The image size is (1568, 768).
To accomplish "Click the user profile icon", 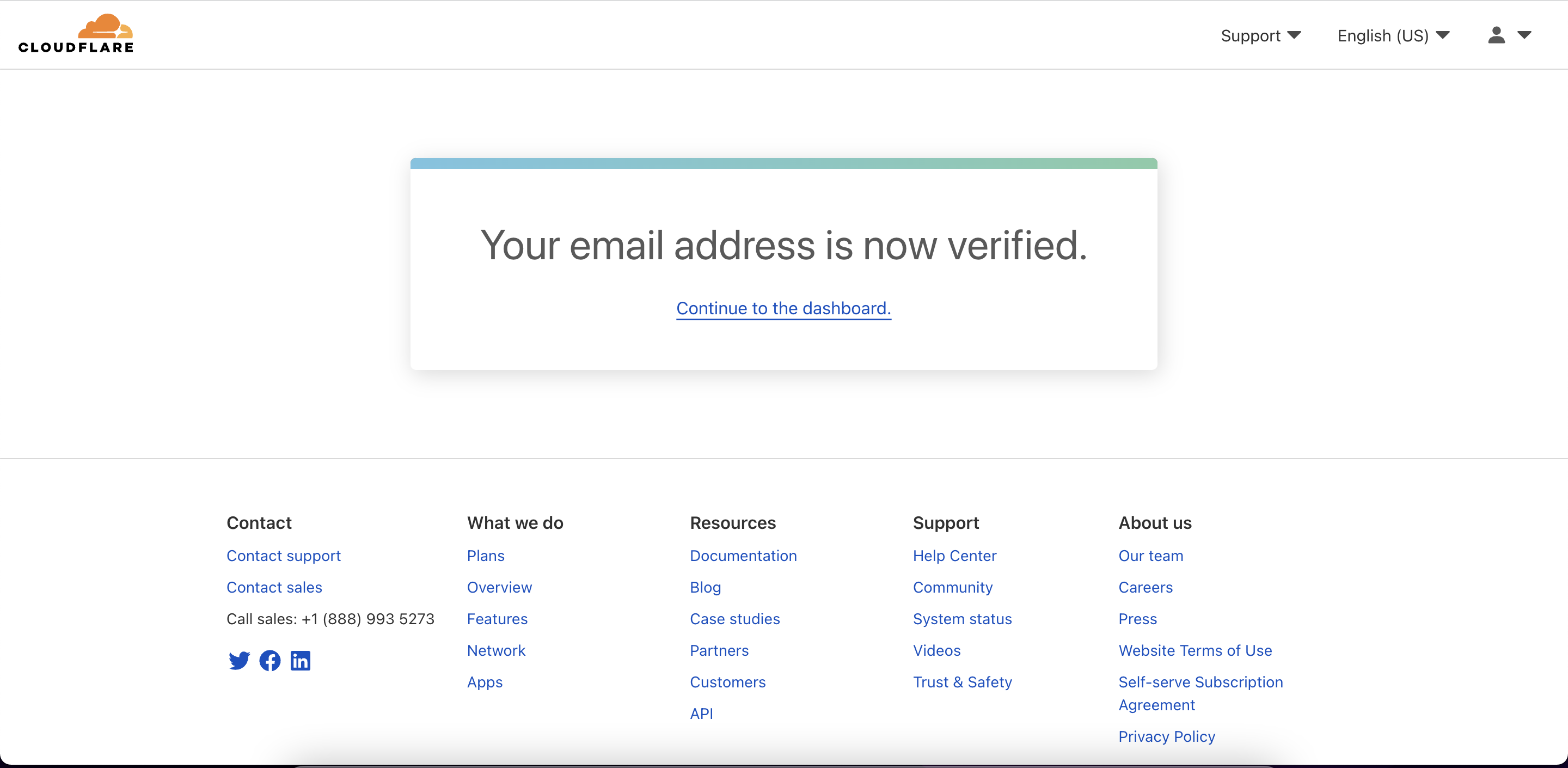I will click(1496, 35).
